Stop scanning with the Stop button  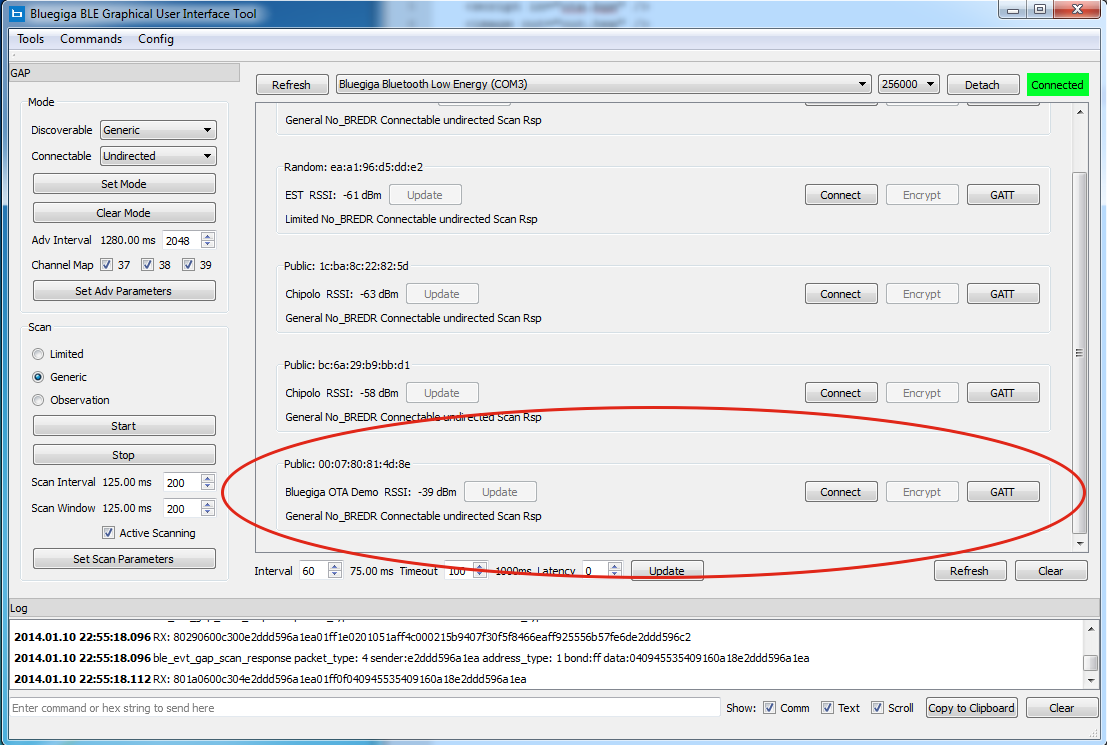[124, 455]
